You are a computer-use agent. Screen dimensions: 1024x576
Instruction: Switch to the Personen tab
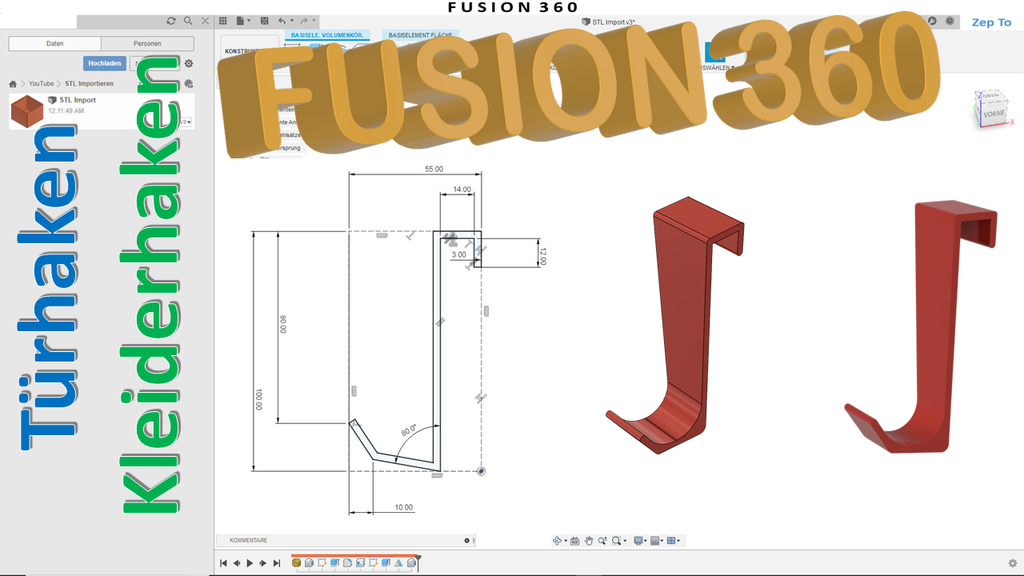coord(148,44)
